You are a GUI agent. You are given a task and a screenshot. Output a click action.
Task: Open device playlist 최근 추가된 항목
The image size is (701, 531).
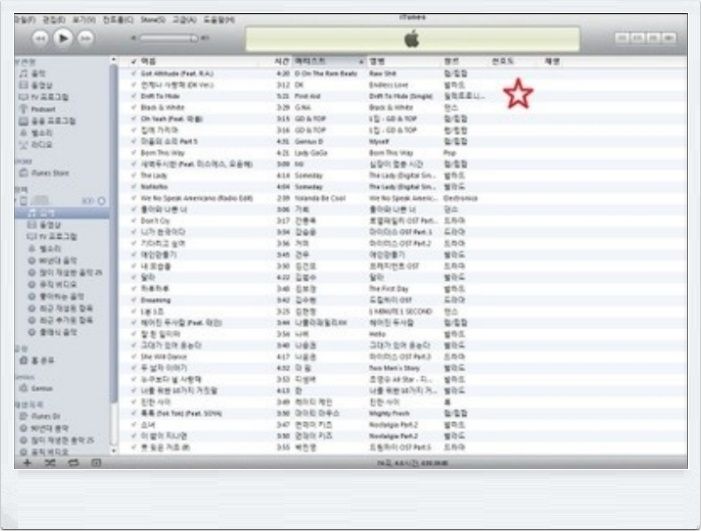(60, 320)
